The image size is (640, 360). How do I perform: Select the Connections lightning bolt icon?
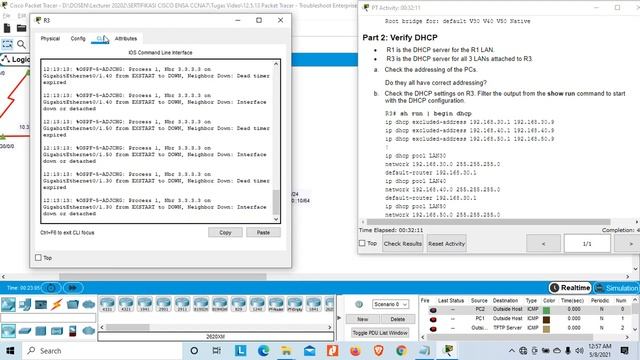click(x=56, y=304)
